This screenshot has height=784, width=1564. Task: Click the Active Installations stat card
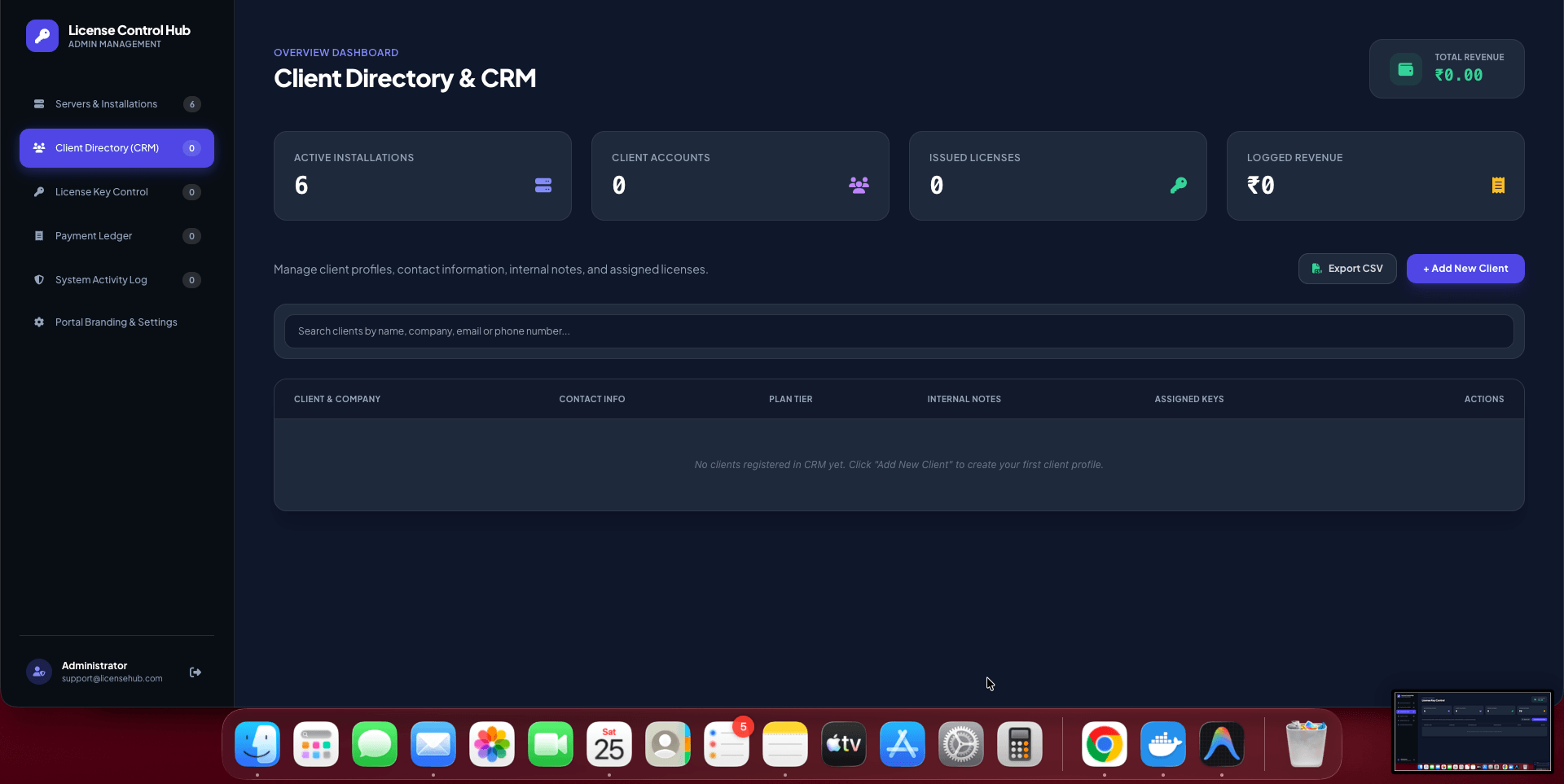point(423,176)
